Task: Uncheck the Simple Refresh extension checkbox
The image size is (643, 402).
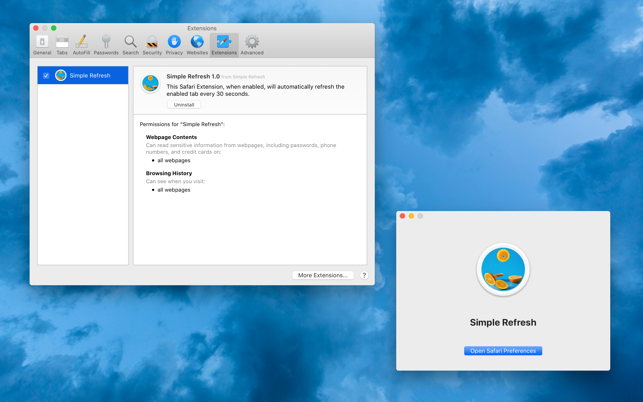Action: coord(46,75)
